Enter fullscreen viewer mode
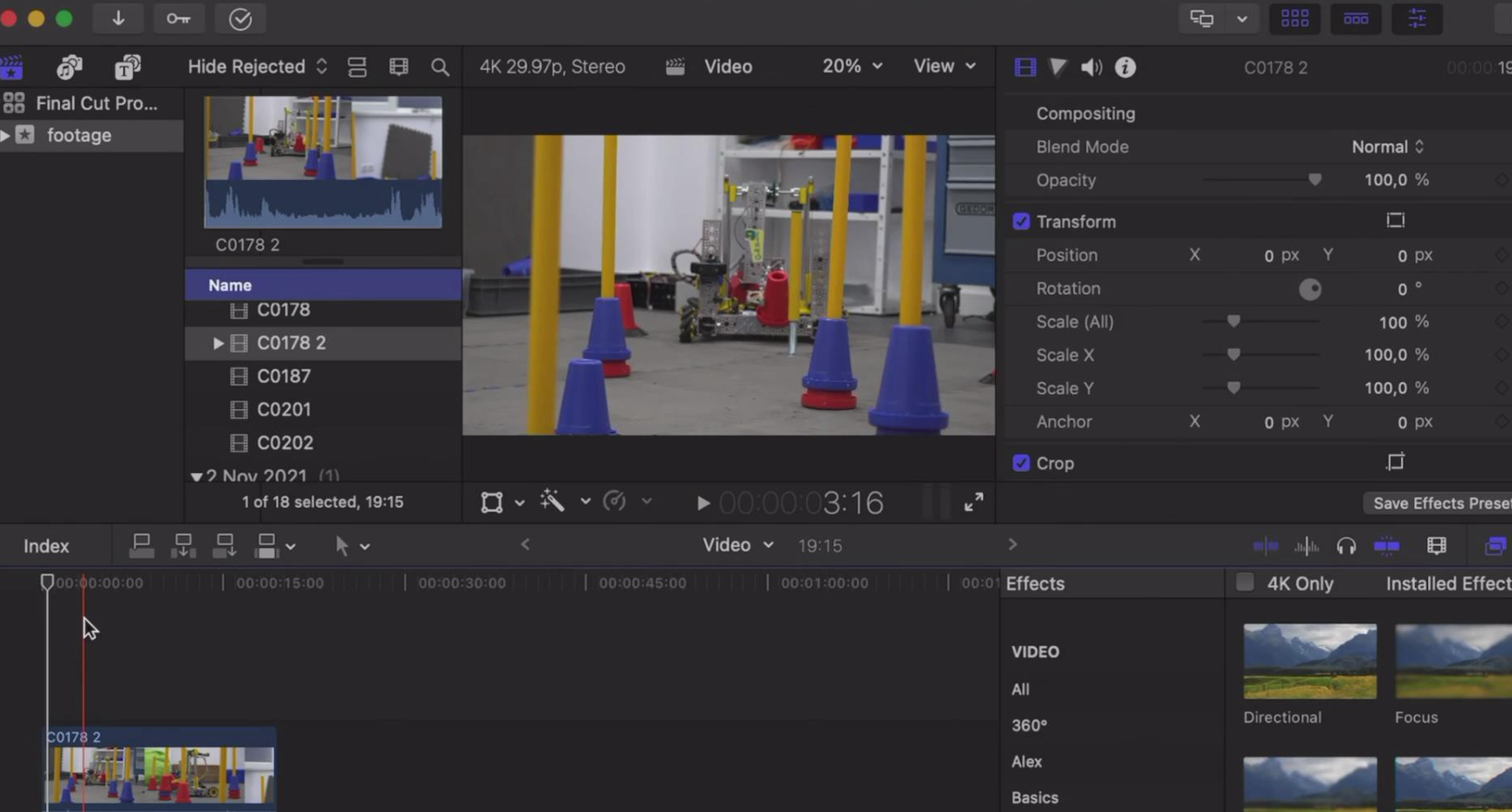Image resolution: width=1512 pixels, height=812 pixels. [973, 502]
